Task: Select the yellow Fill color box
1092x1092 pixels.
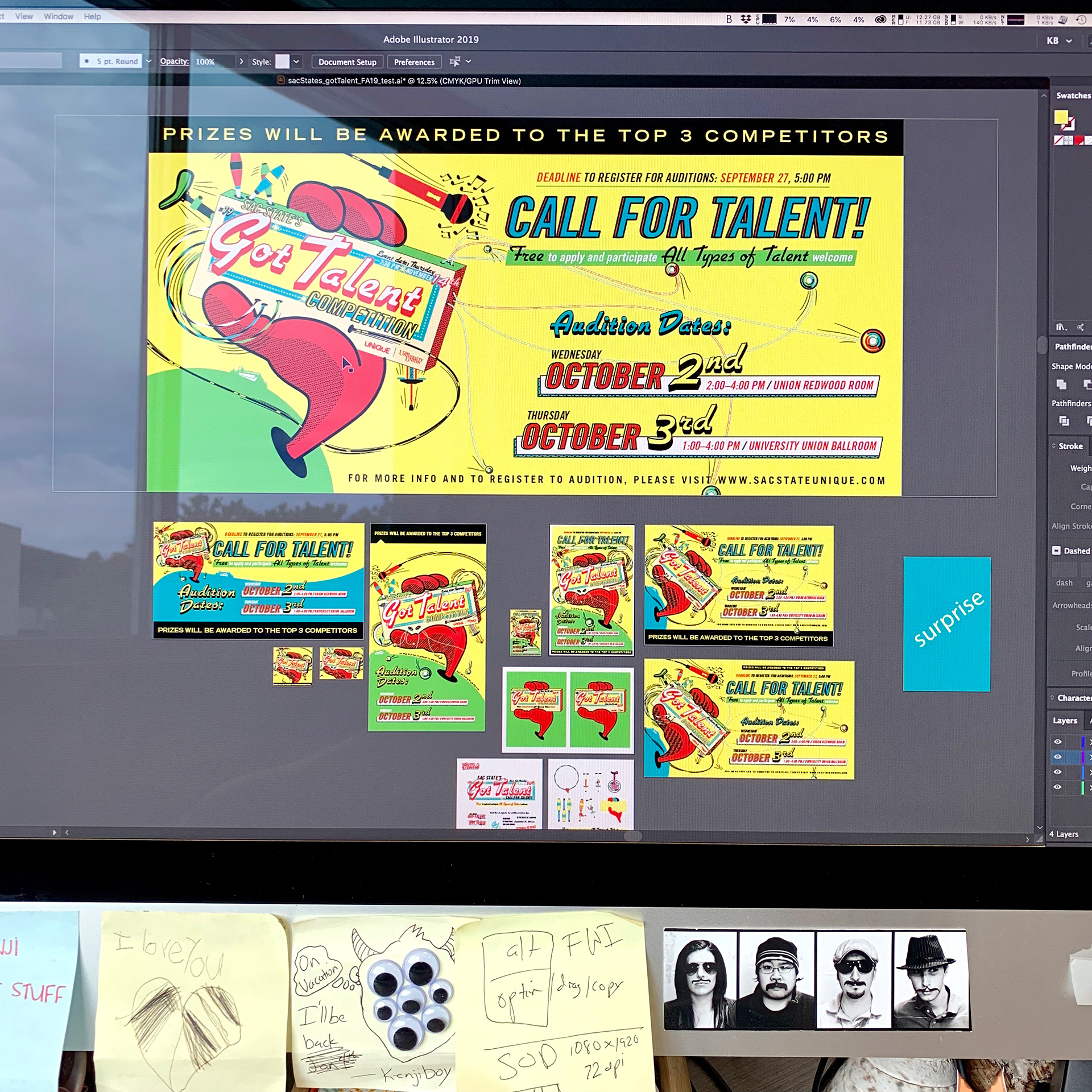Action: tap(1060, 117)
